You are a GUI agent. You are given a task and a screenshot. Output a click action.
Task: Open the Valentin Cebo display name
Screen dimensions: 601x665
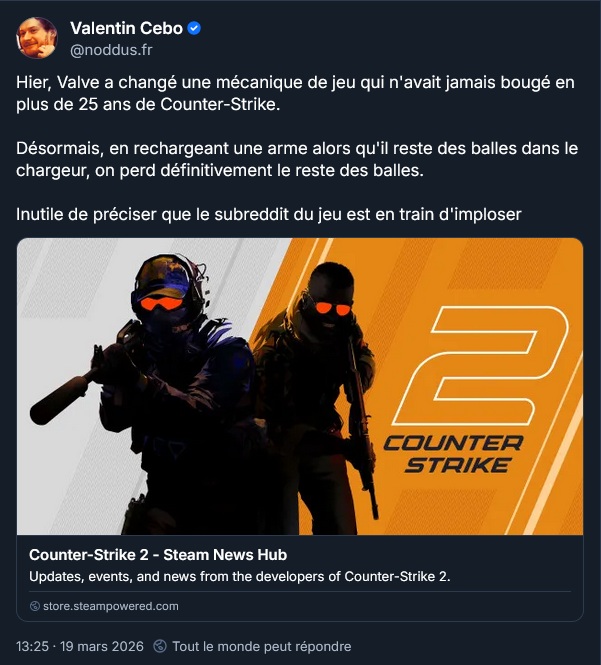tap(126, 28)
